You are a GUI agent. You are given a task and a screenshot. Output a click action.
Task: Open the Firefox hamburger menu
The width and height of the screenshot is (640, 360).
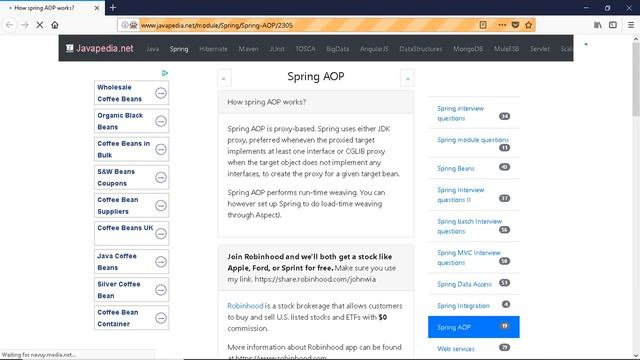click(x=631, y=25)
